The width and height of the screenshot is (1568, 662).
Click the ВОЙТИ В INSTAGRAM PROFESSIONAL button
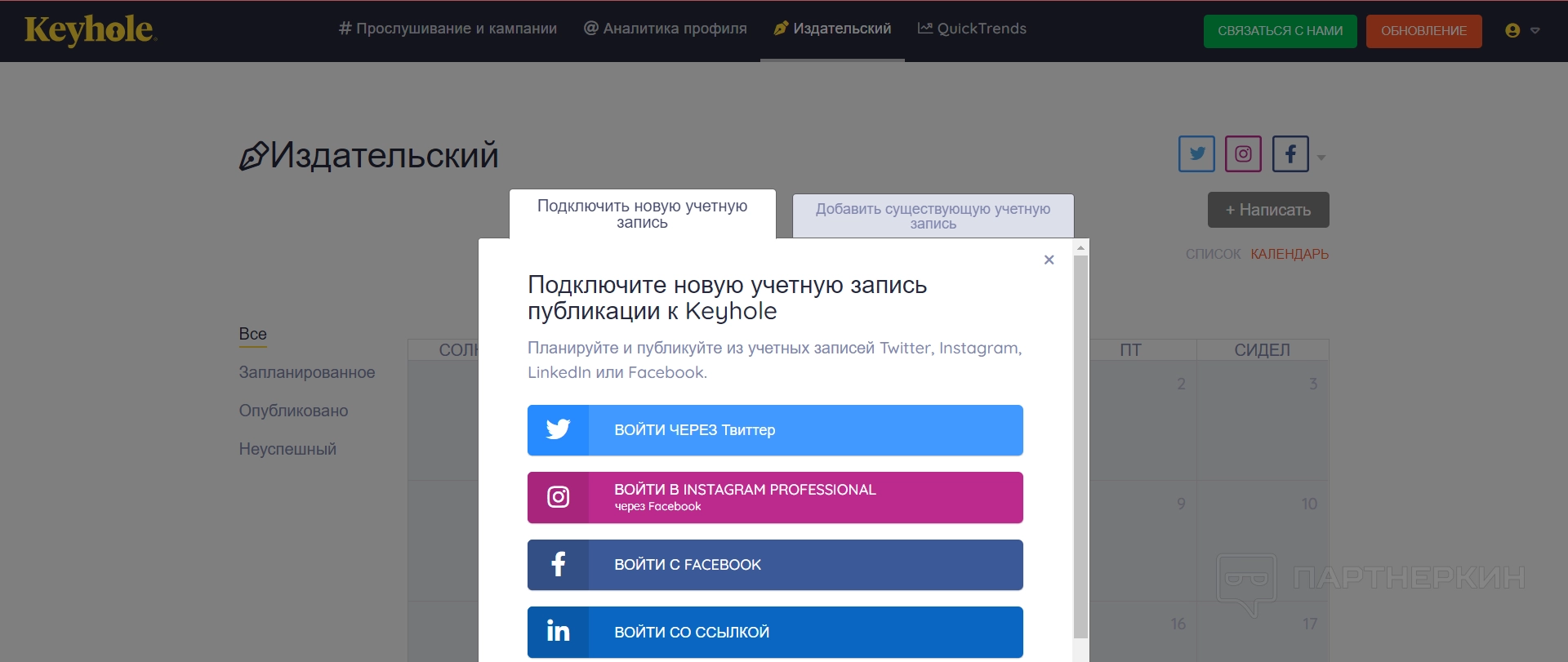[x=775, y=497]
